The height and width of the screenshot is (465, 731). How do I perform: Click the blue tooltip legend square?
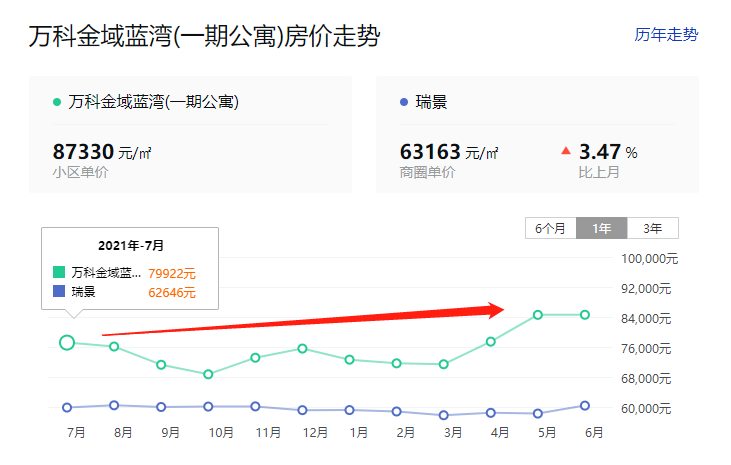click(x=59, y=291)
